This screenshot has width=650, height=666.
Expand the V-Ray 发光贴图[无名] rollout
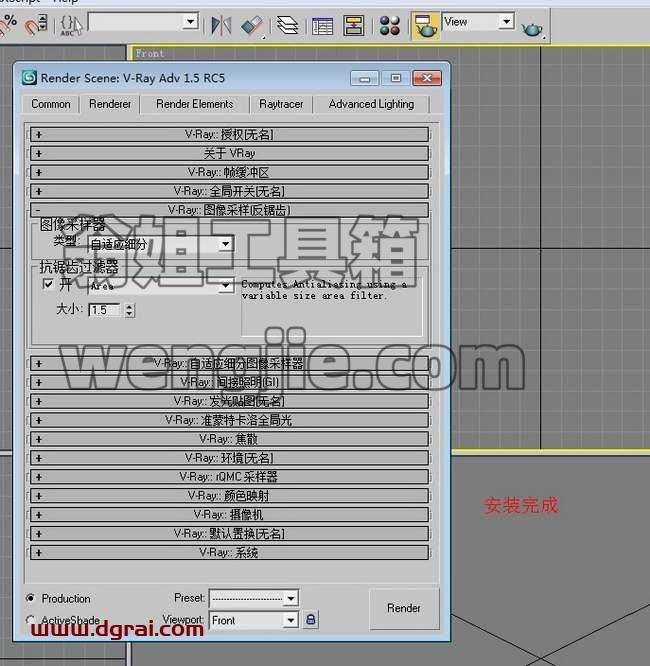point(229,401)
